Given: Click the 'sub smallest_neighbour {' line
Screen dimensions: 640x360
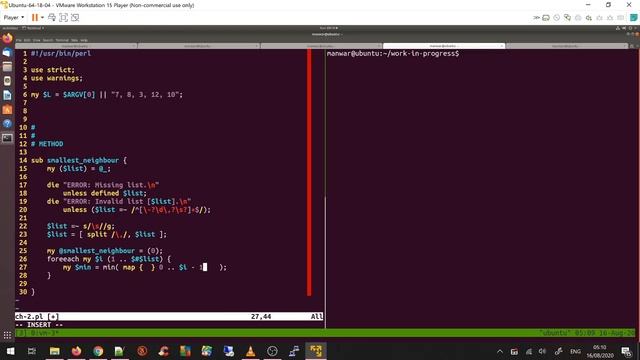Looking at the screenshot, I should (79, 160).
